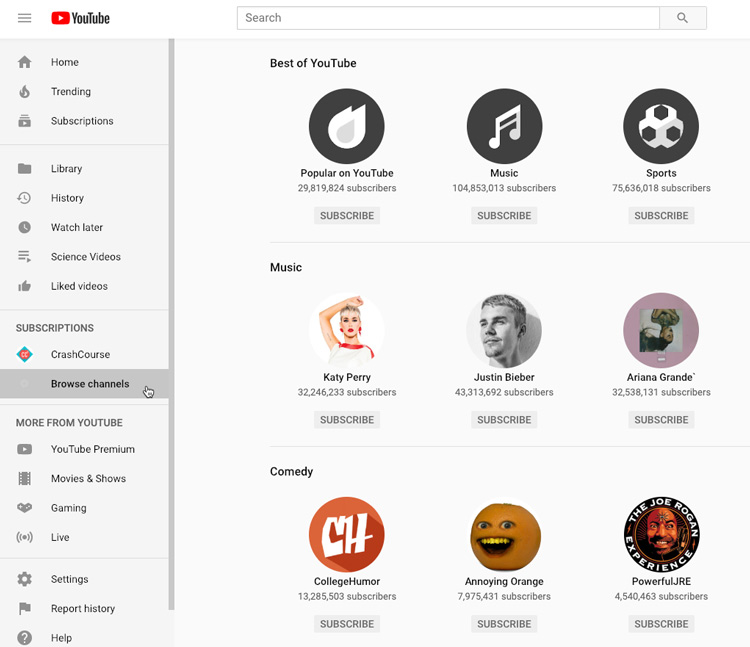Subscribe to Popular on YouTube
Viewport: 750px width, 647px height.
[x=347, y=216]
